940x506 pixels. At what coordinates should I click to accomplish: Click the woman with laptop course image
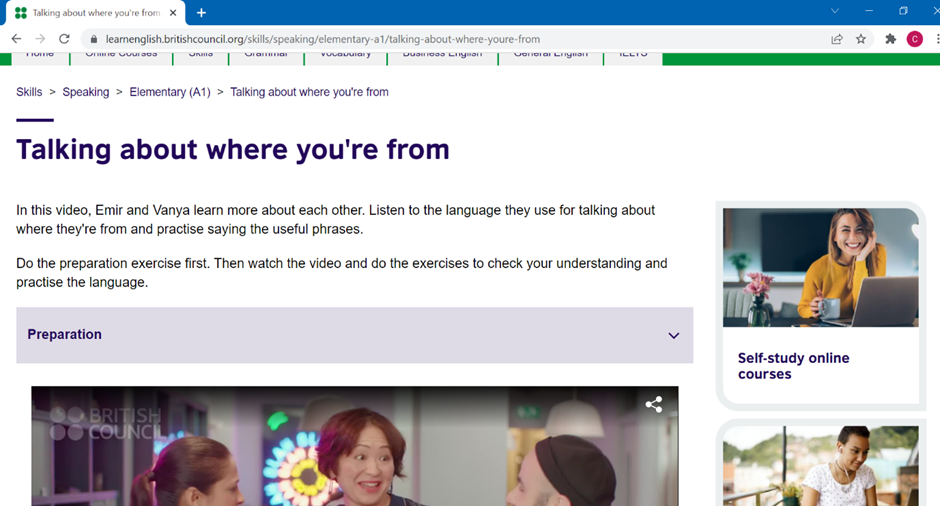(820, 267)
